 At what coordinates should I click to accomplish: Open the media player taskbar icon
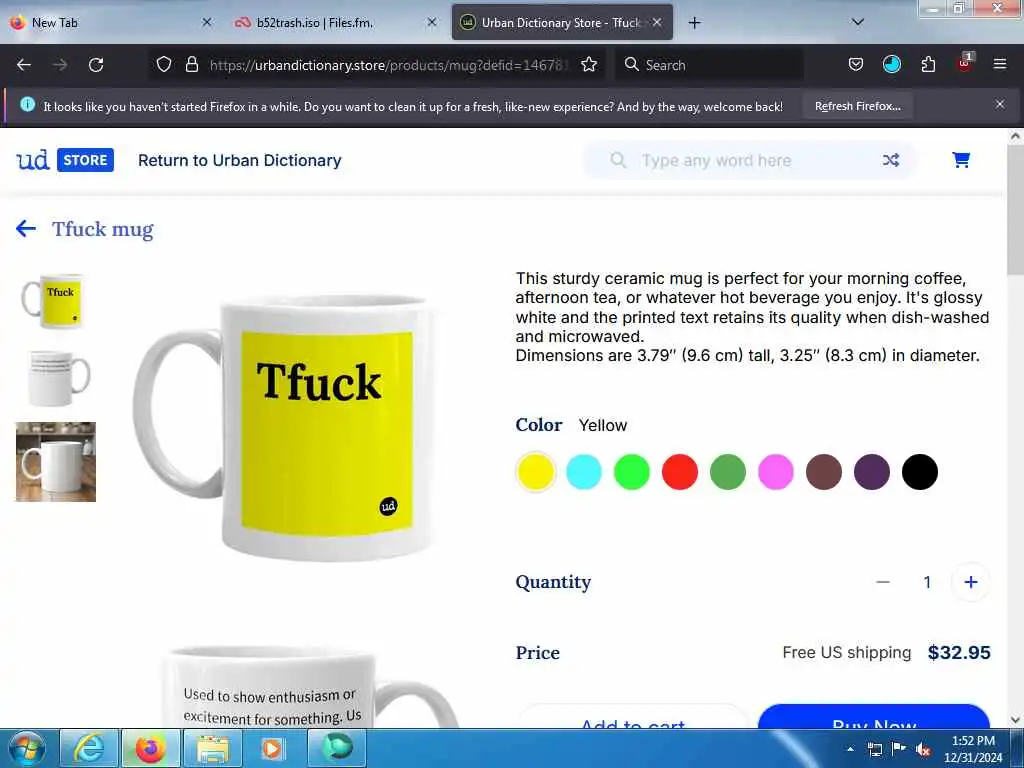(274, 748)
